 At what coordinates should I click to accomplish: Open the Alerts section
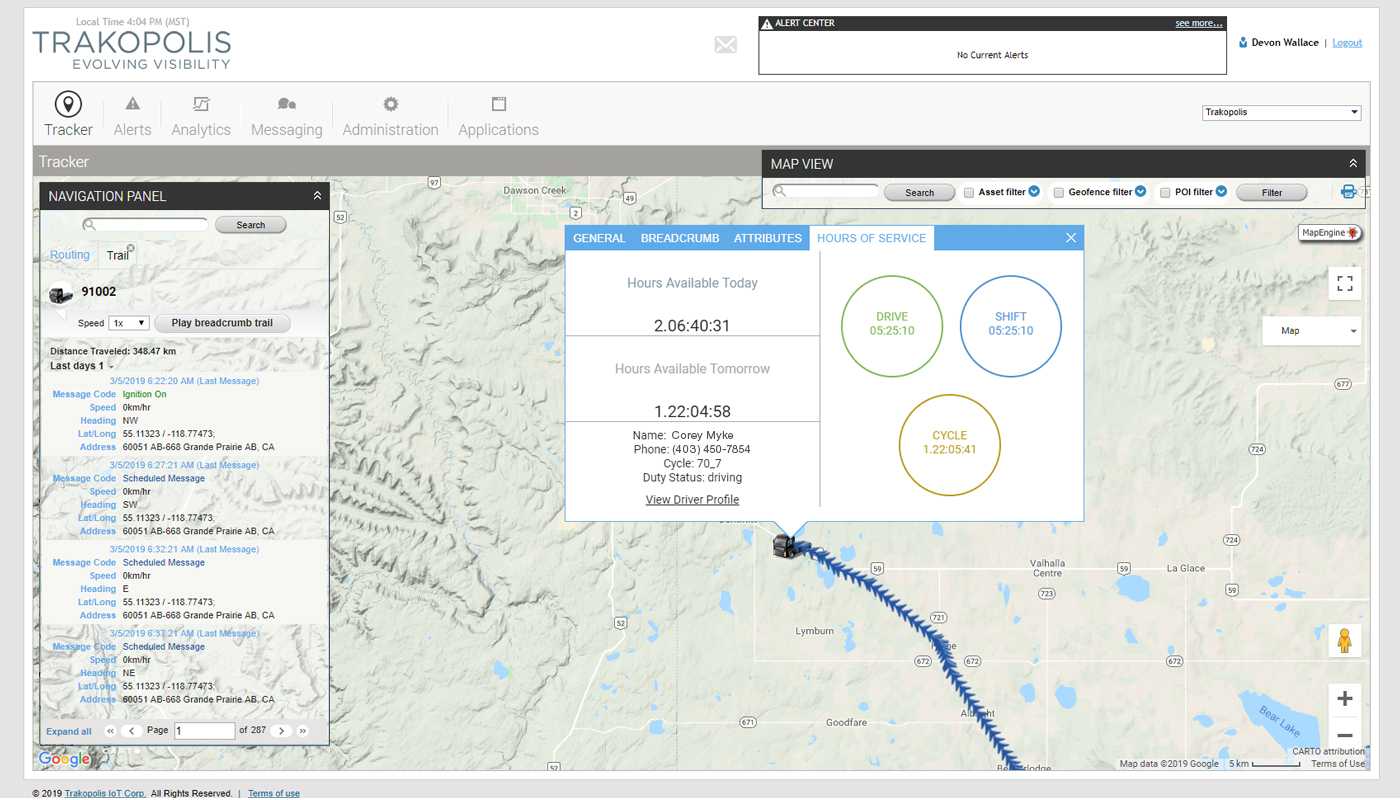click(132, 116)
